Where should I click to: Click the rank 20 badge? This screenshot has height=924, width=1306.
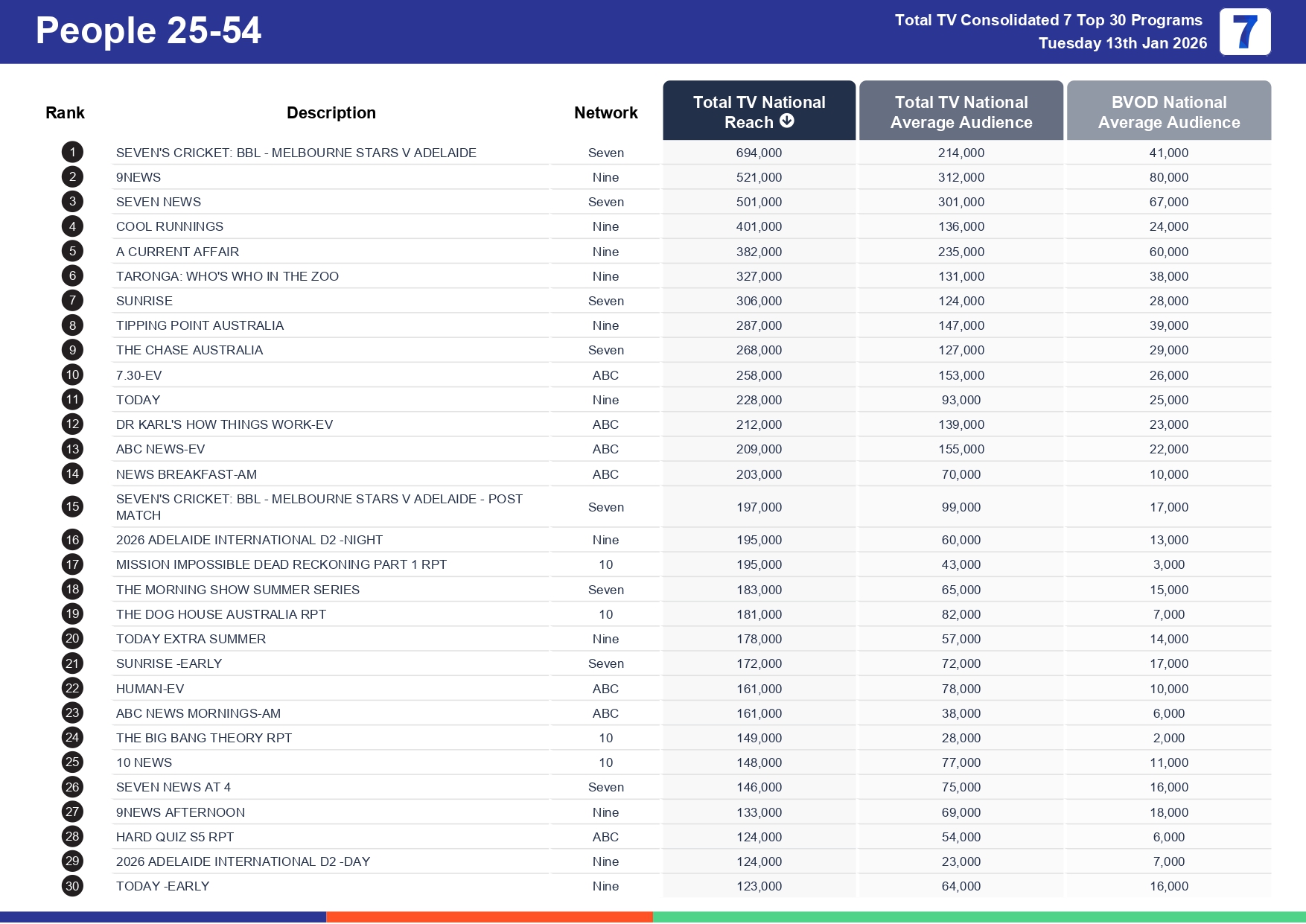pos(71,639)
